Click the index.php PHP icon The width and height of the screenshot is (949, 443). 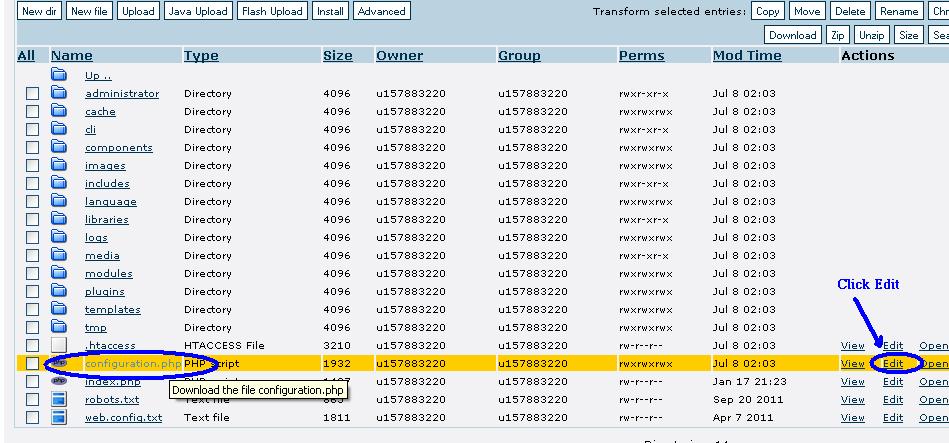[x=59, y=381]
